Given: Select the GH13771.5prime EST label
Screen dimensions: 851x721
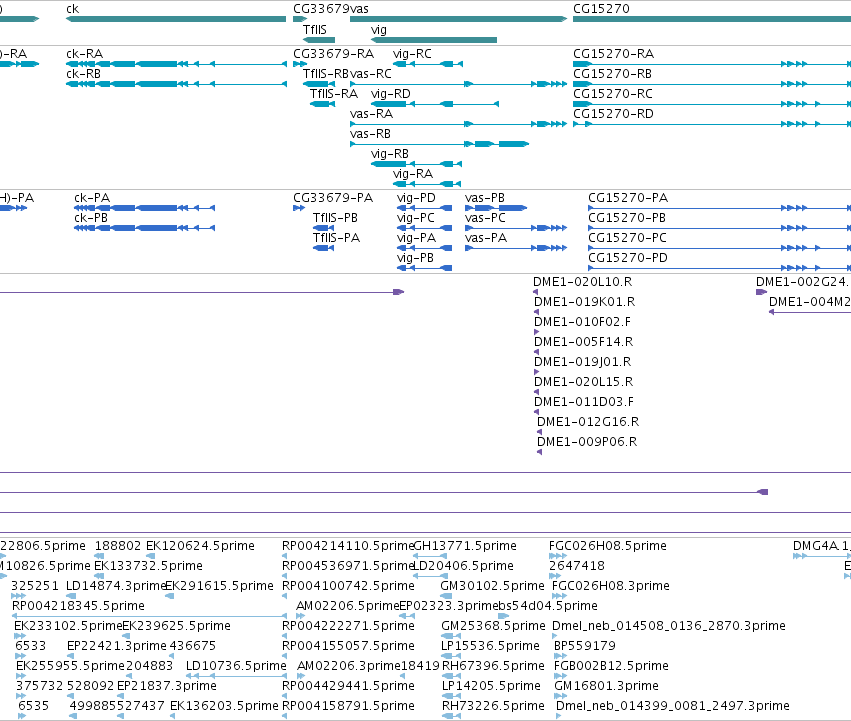Looking at the screenshot, I should point(465,546).
